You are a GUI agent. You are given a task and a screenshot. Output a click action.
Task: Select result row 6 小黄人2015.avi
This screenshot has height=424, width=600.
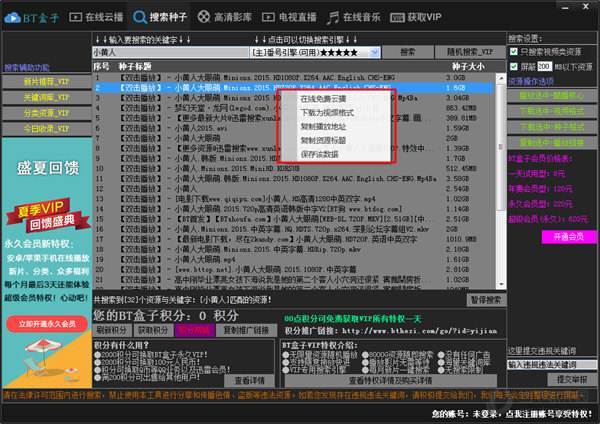(294, 128)
